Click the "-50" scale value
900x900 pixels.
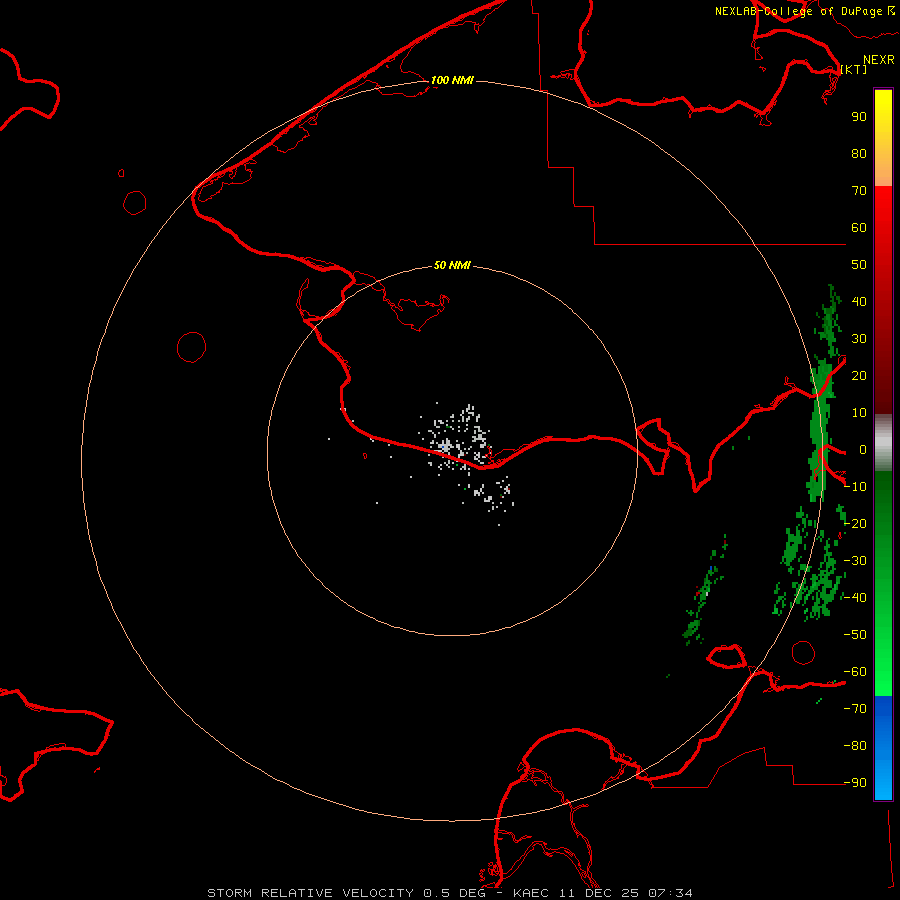[x=855, y=635]
